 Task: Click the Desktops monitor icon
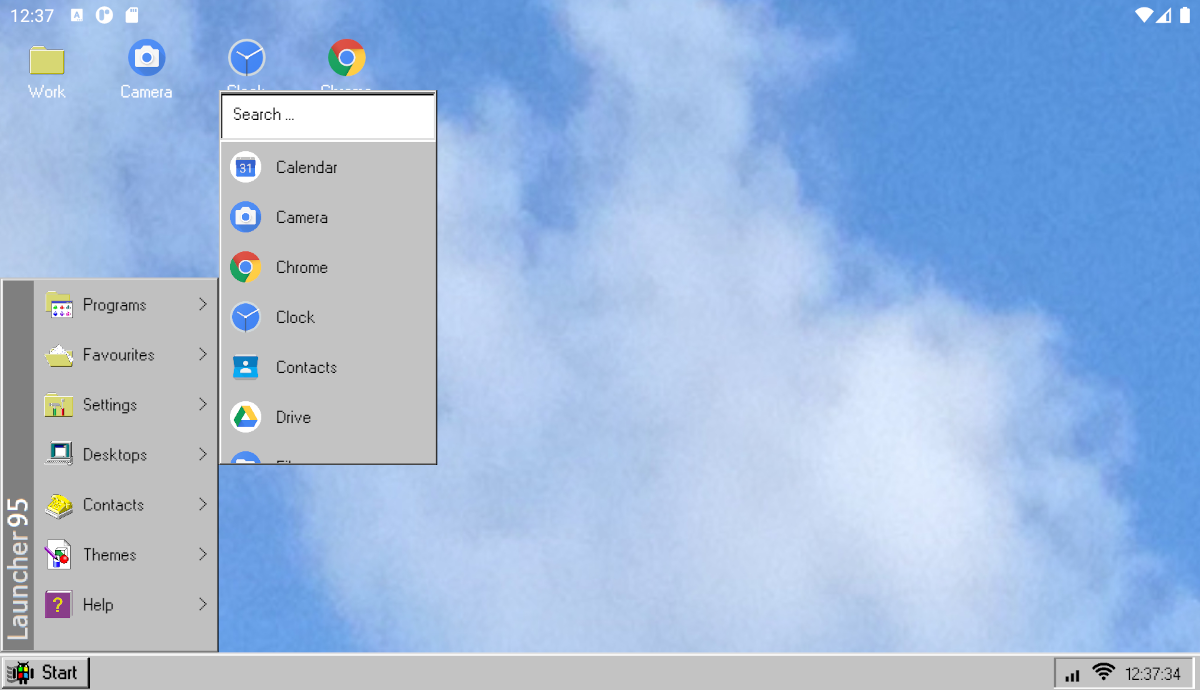pyautogui.click(x=59, y=454)
